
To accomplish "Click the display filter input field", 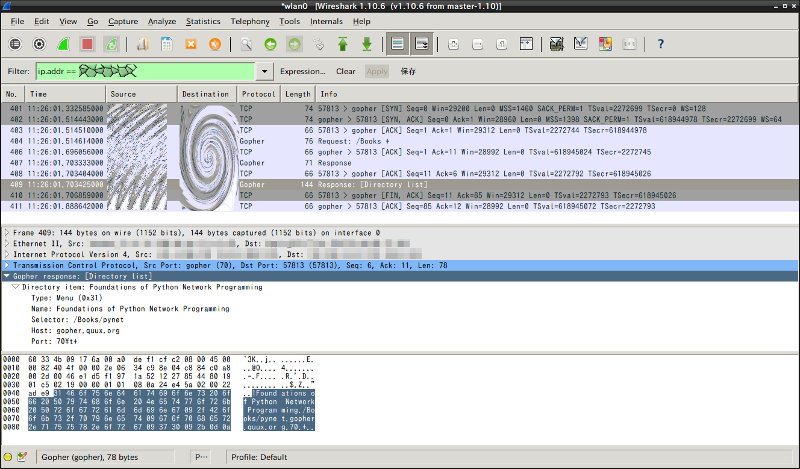I will pos(145,71).
